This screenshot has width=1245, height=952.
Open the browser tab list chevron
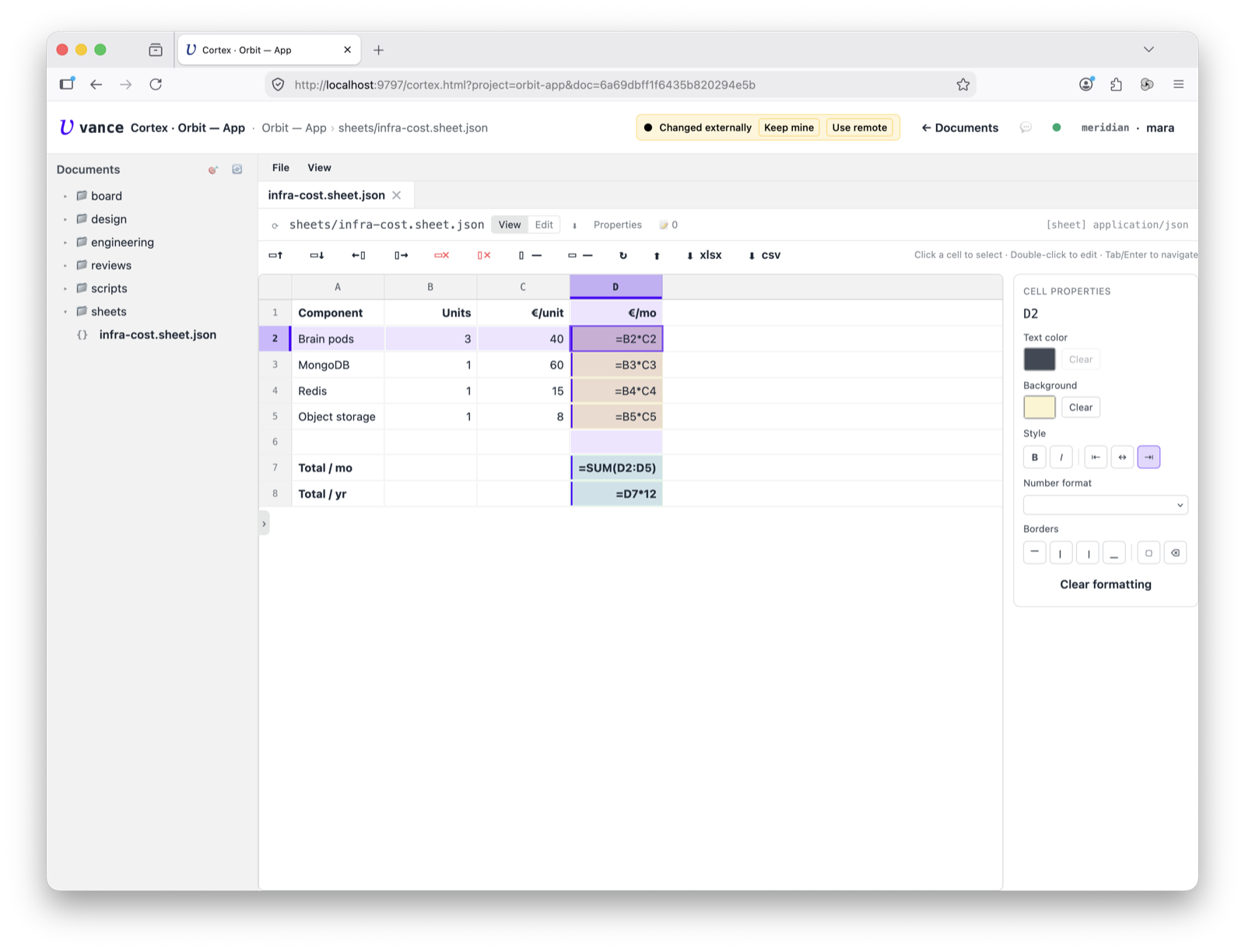pos(1149,49)
